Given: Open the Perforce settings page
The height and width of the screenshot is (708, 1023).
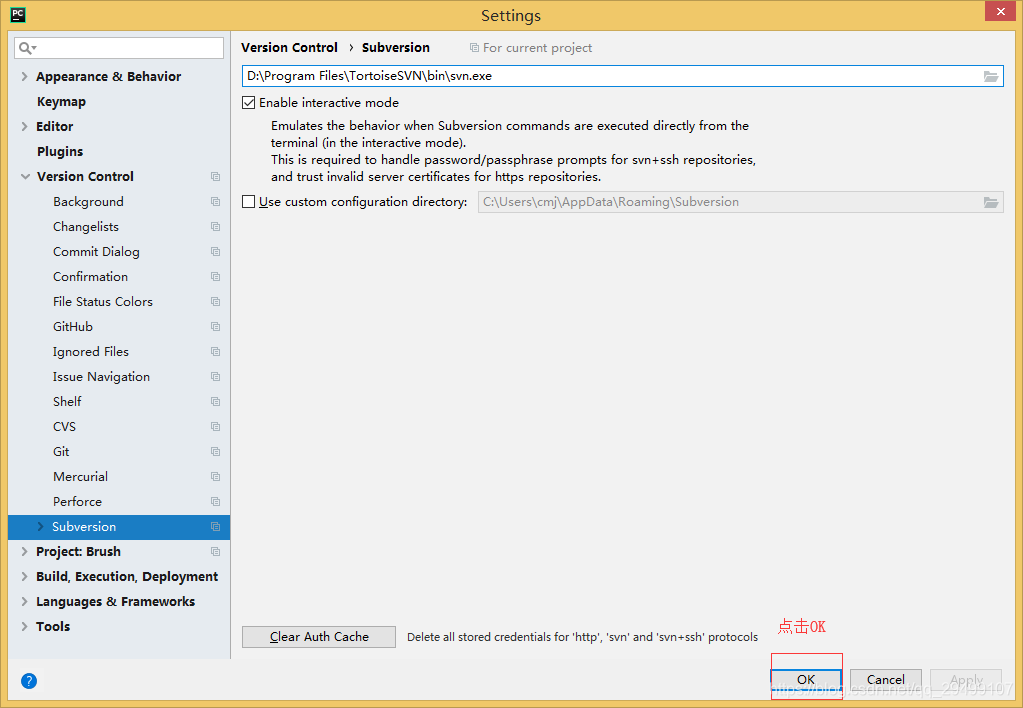Looking at the screenshot, I should point(78,502).
